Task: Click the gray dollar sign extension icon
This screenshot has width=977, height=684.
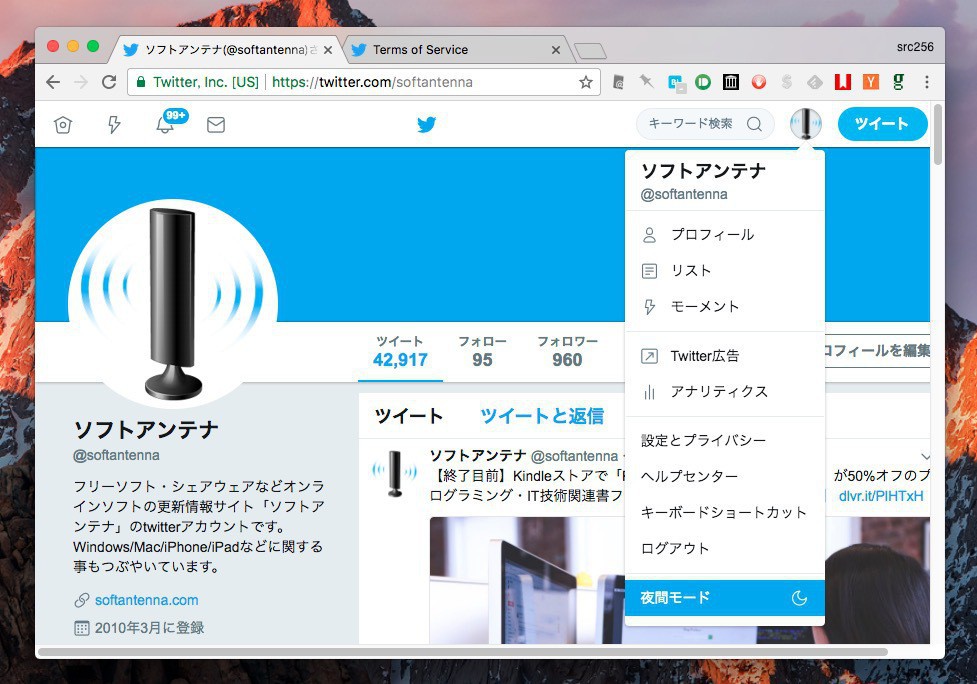Action: pos(786,82)
